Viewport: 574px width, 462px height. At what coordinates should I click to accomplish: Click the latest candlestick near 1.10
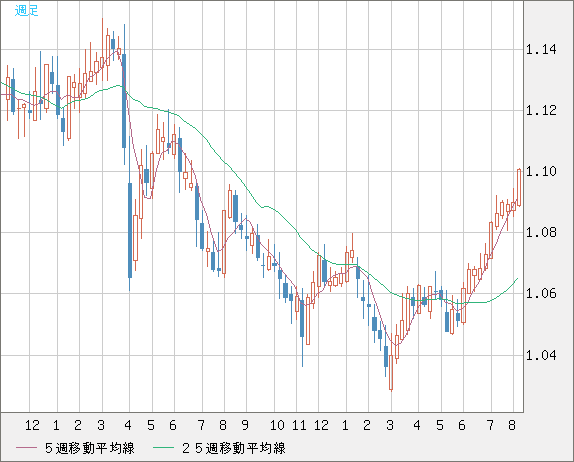tap(519, 187)
